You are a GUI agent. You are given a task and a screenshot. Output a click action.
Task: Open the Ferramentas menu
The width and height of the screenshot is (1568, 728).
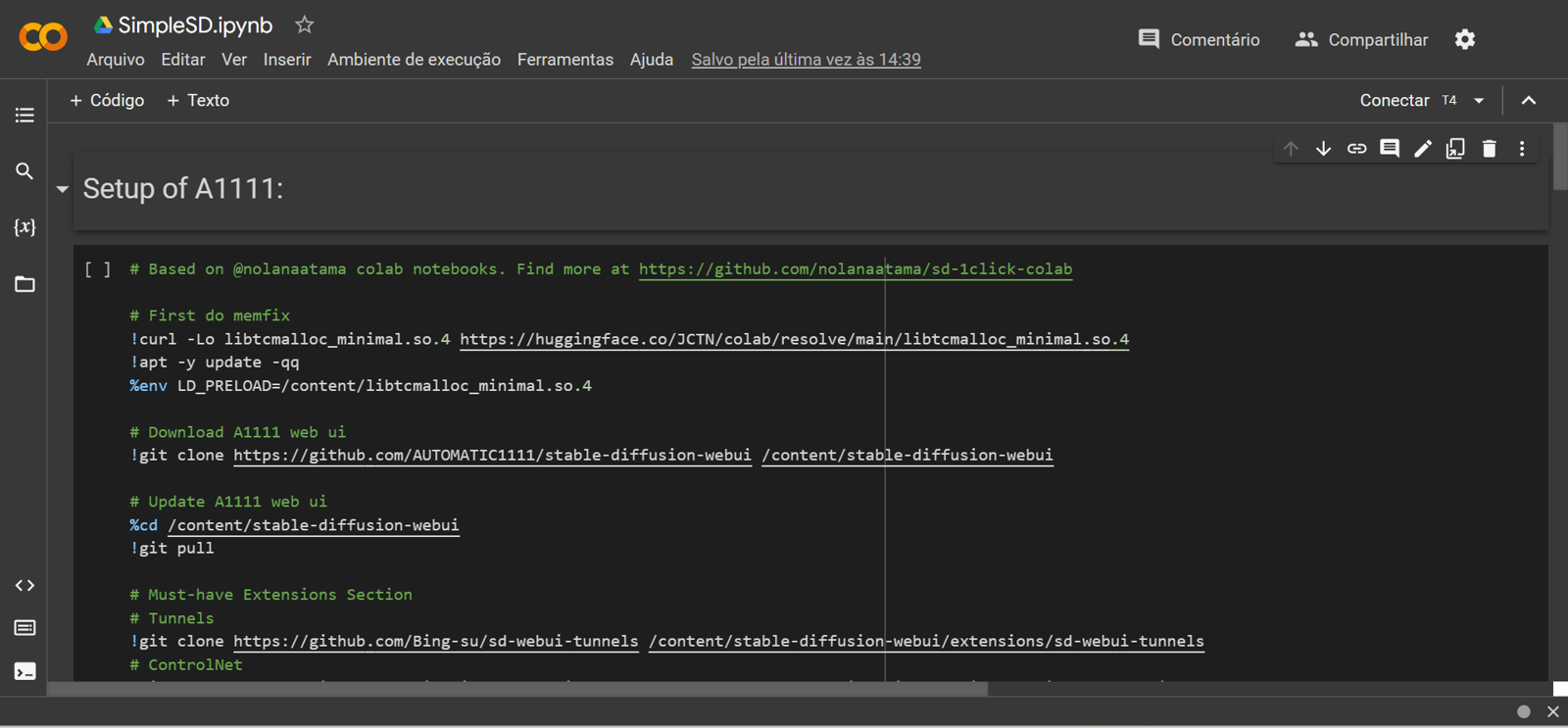click(565, 60)
